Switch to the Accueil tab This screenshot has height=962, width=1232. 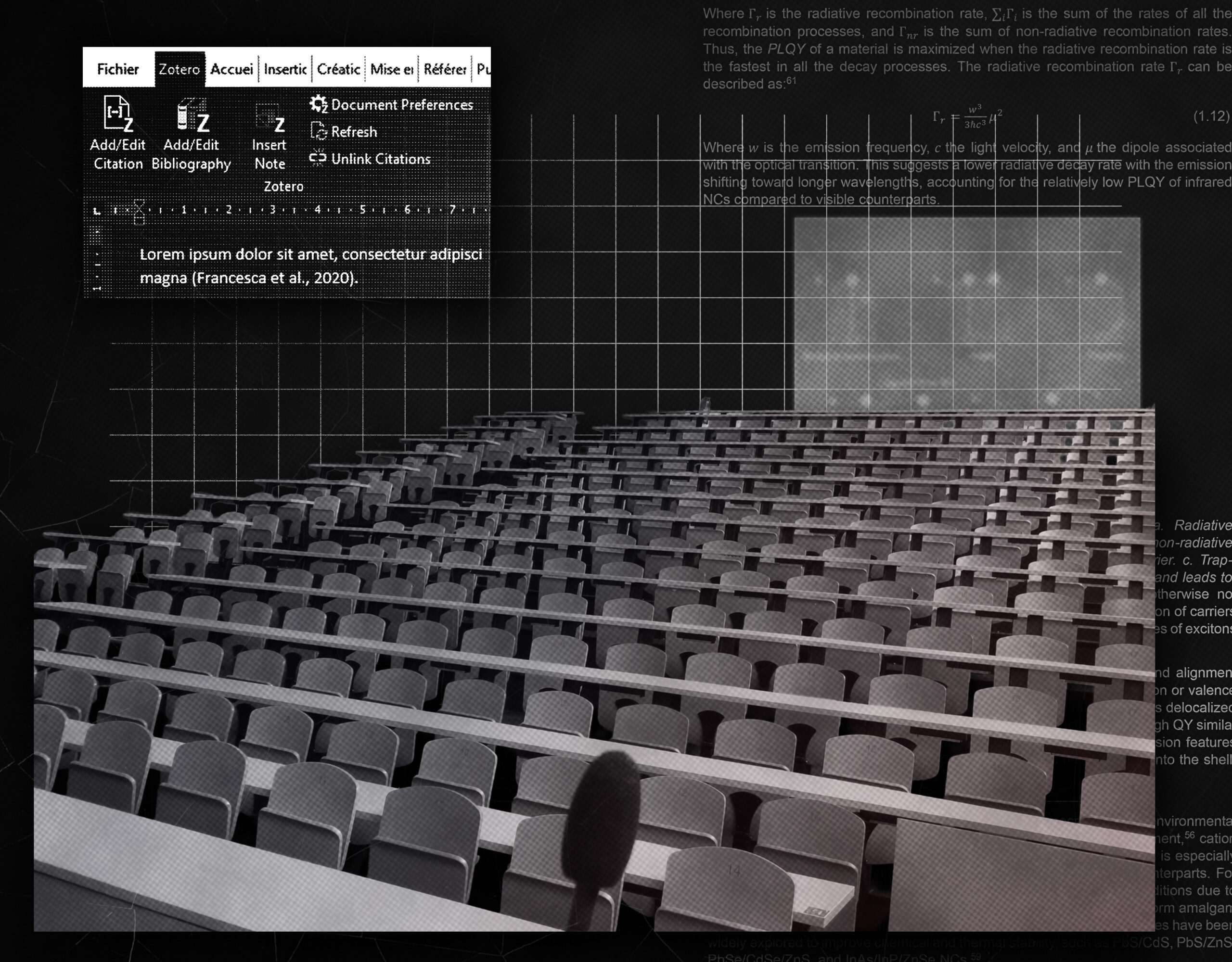click(x=231, y=69)
